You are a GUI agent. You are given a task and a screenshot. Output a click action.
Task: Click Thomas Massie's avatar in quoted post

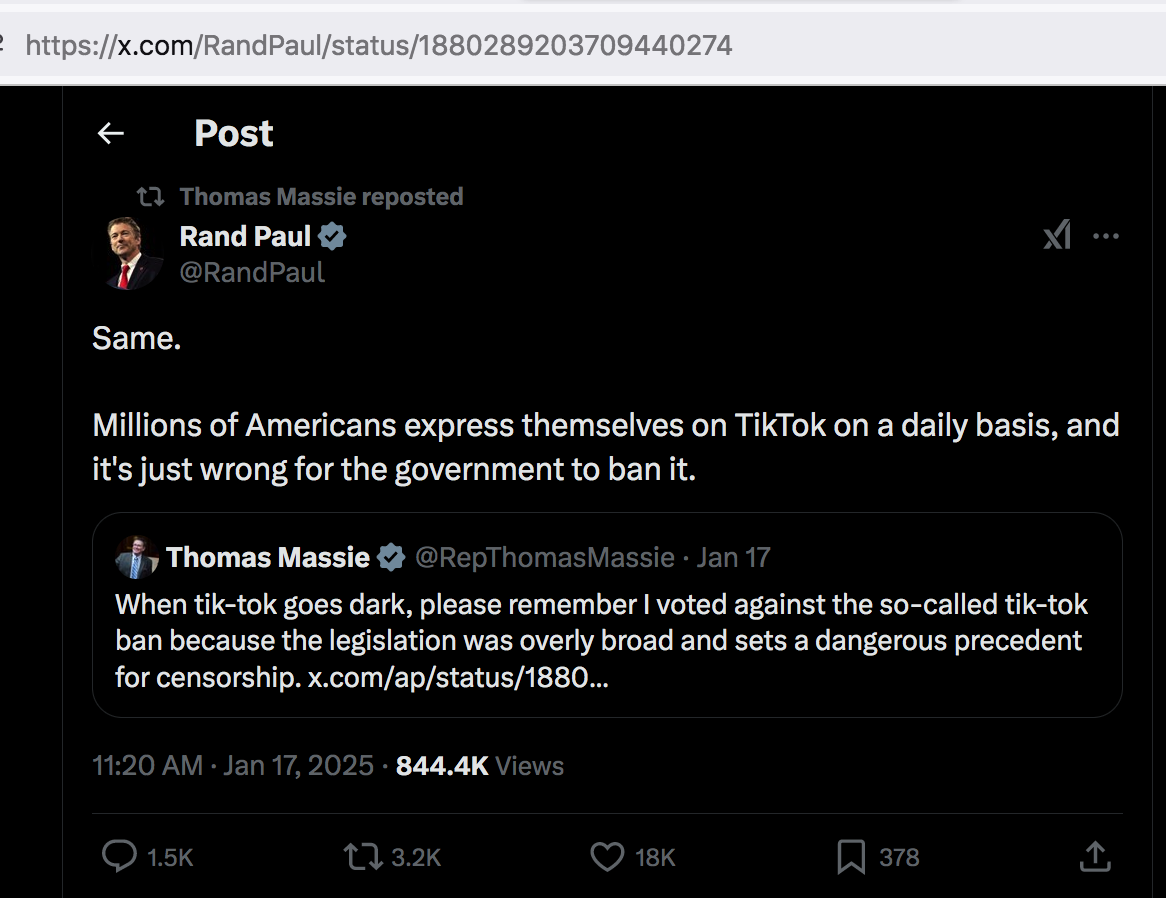137,558
